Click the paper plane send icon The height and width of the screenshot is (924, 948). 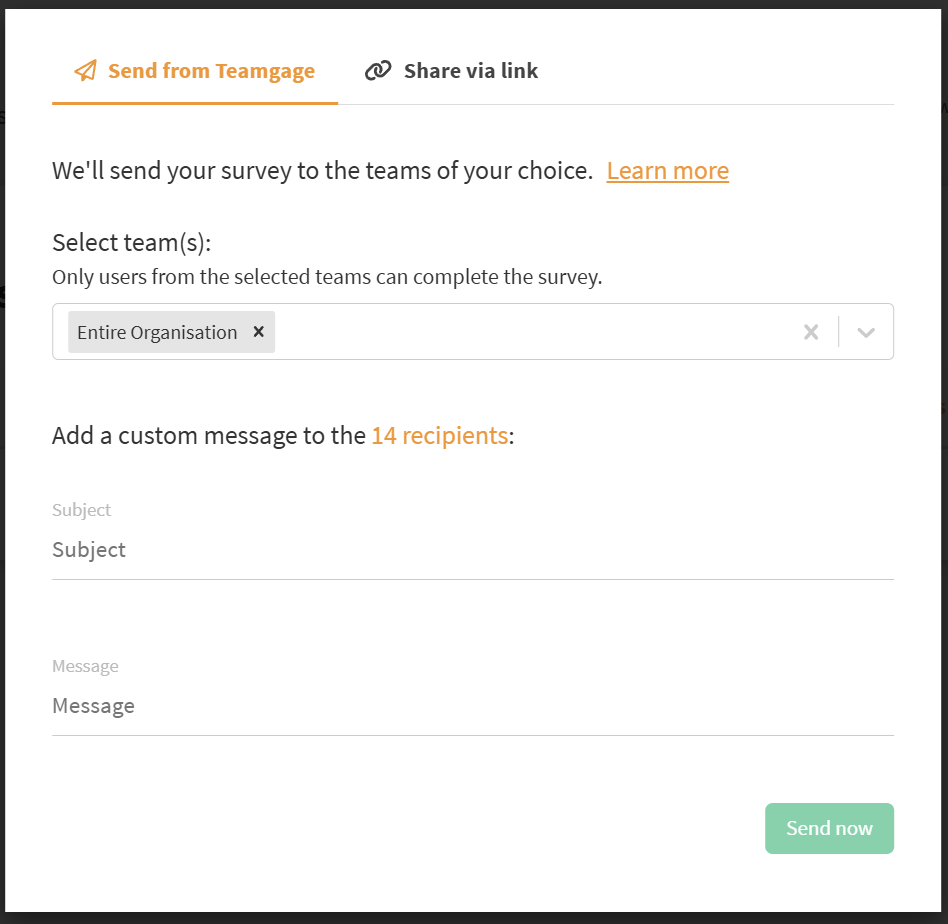(86, 71)
